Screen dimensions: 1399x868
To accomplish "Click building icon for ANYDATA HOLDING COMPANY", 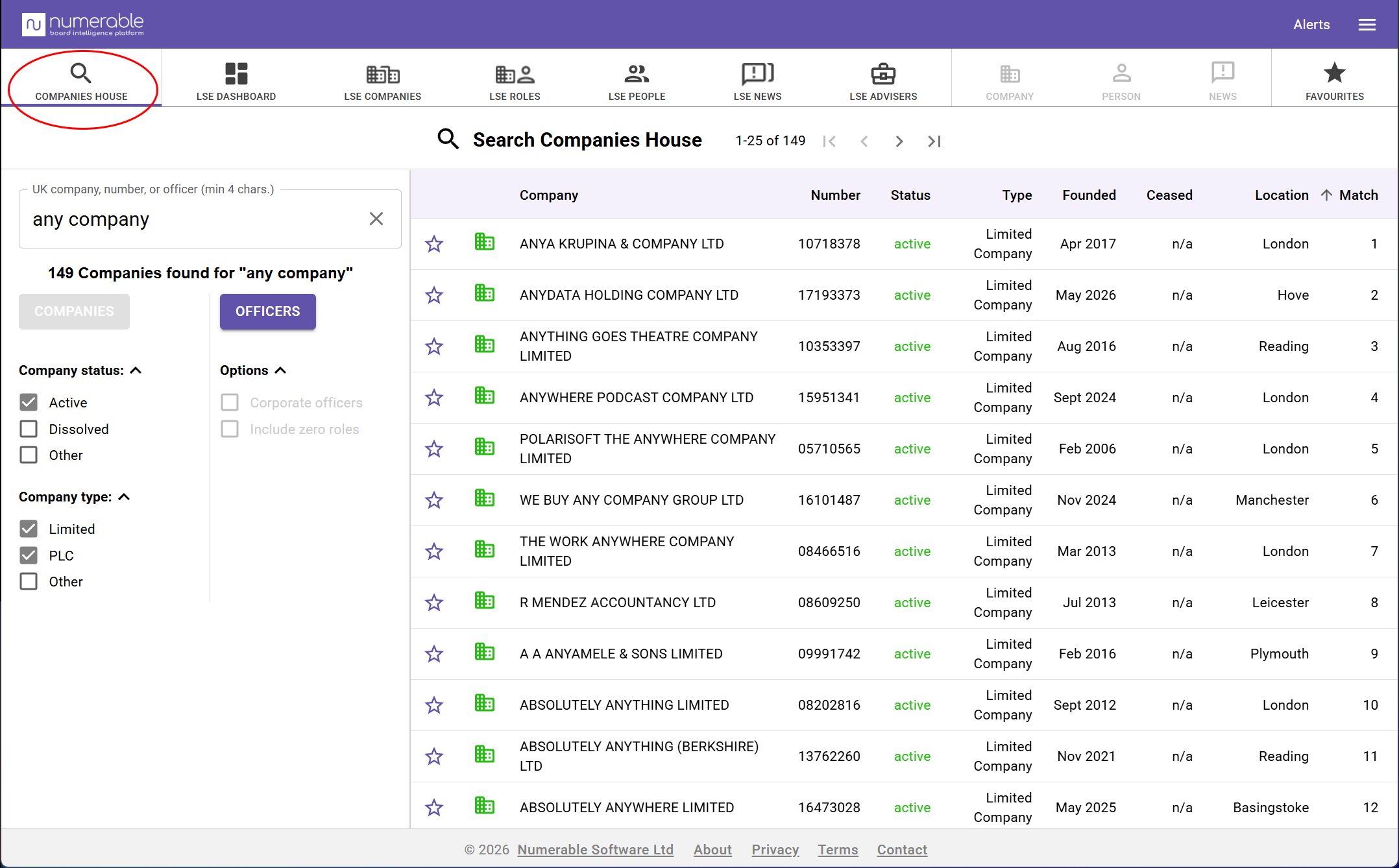I will coord(484,294).
